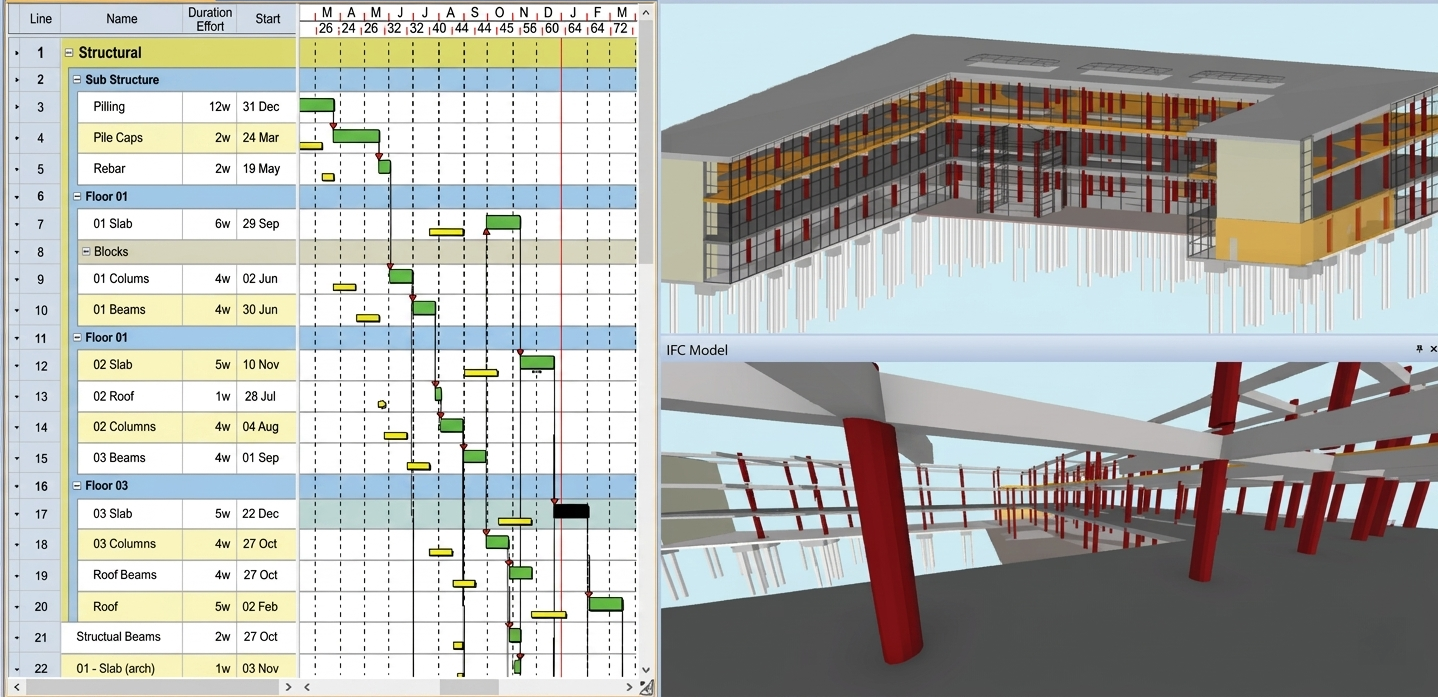Click the 02 Feb start date for Roof

tap(267, 607)
